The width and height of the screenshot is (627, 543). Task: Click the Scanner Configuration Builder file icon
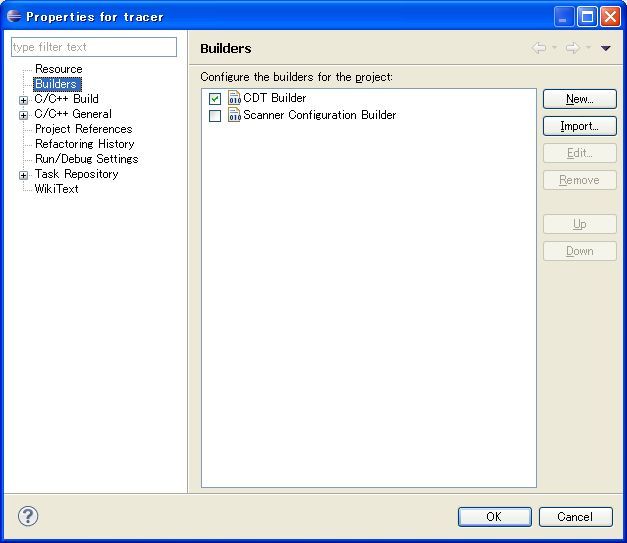pos(234,115)
